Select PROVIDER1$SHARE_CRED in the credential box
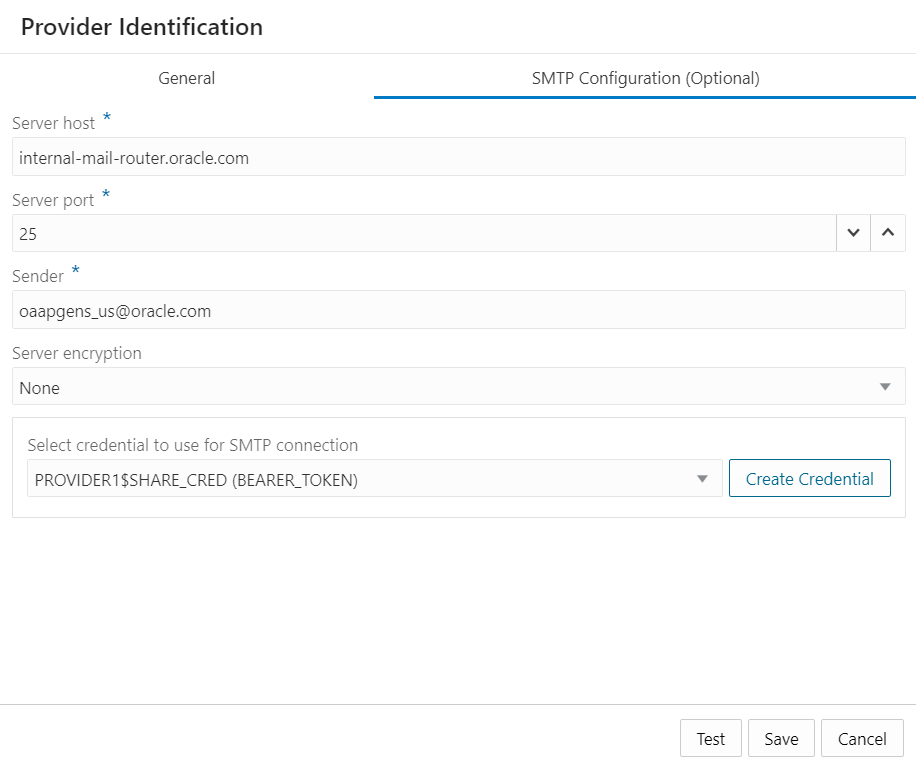Viewport: 916px width, 769px height. 370,478
